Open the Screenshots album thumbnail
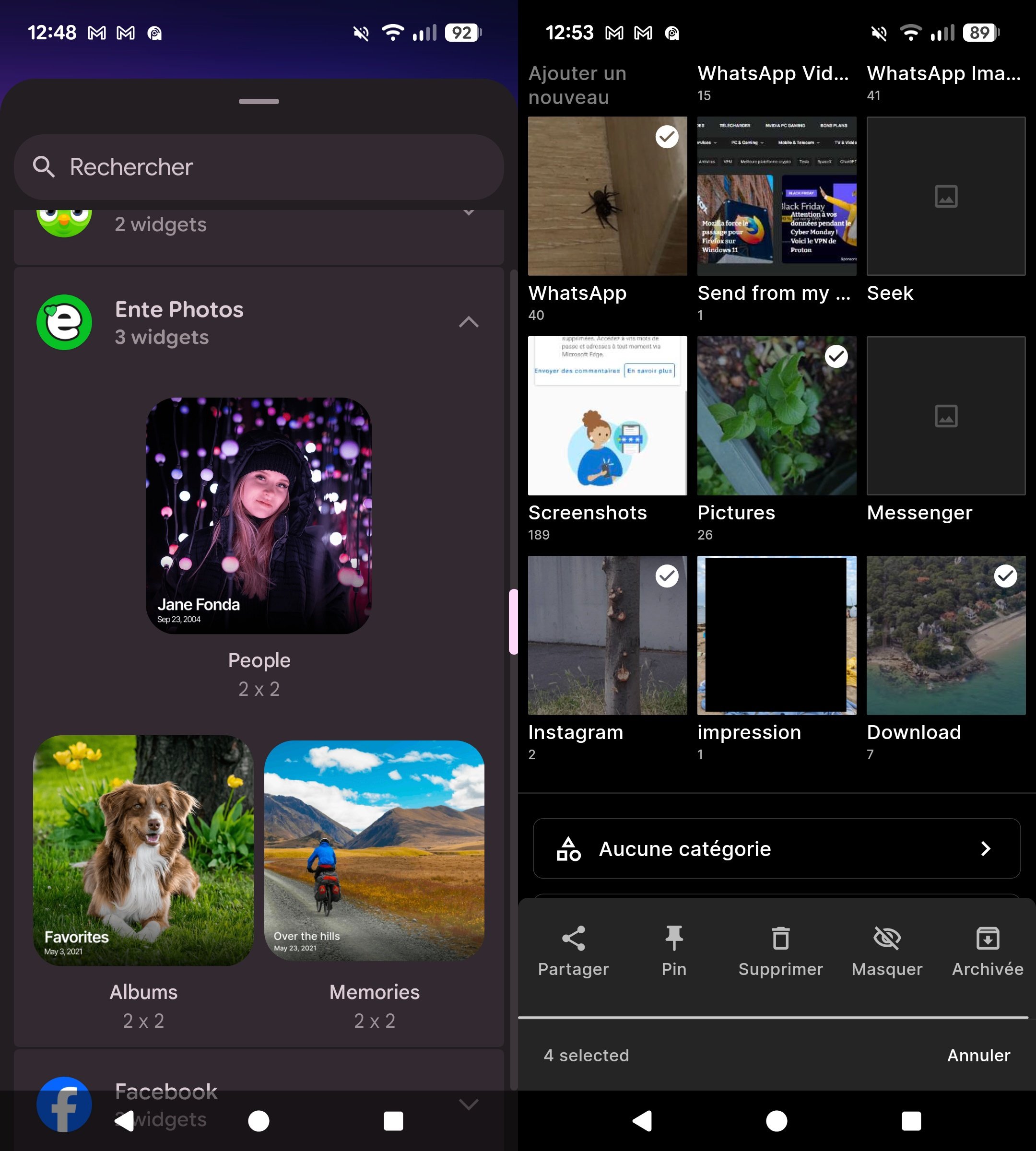Image resolution: width=1036 pixels, height=1151 pixels. [x=607, y=415]
